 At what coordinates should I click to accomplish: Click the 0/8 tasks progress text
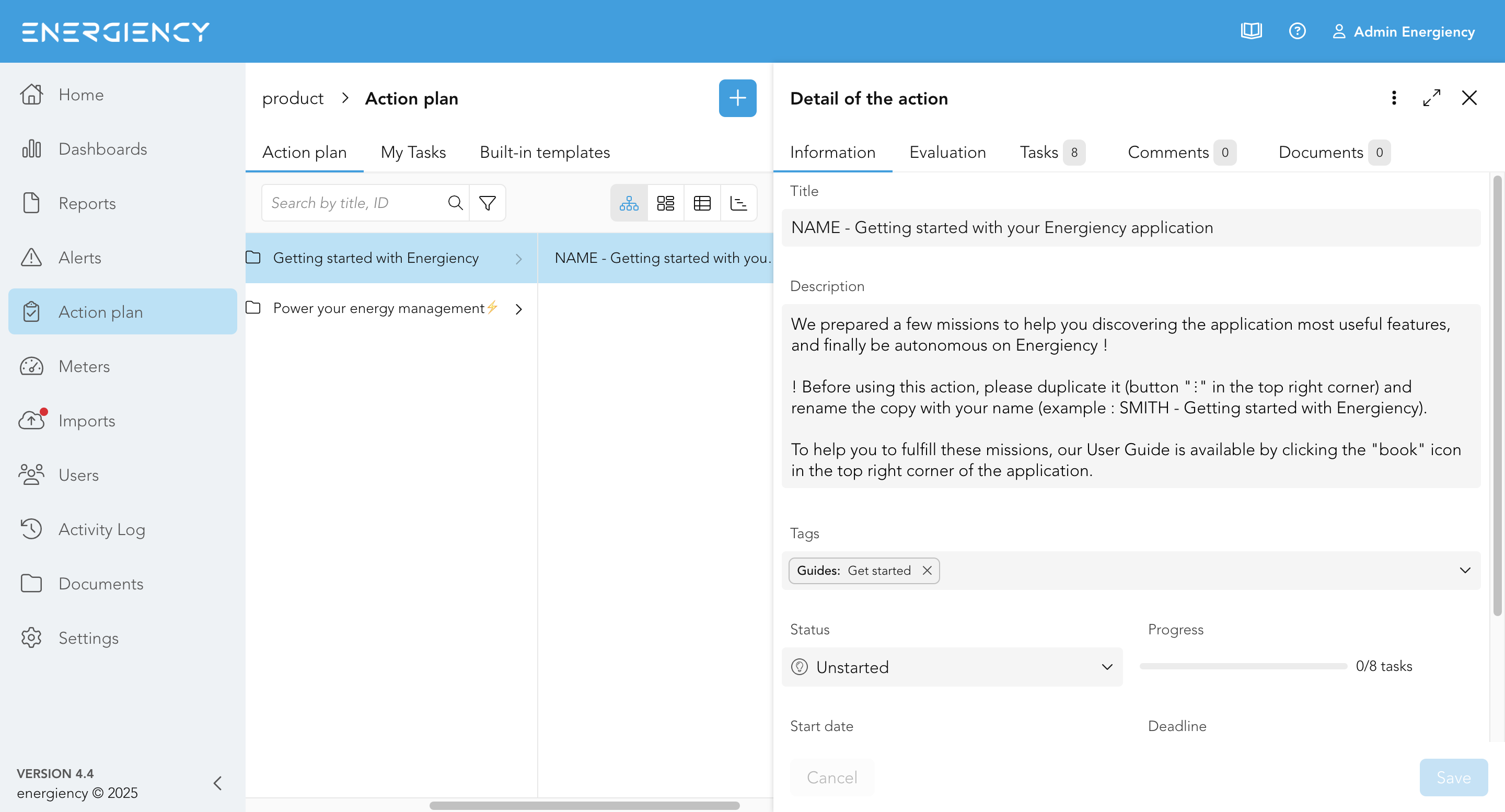[1383, 667]
